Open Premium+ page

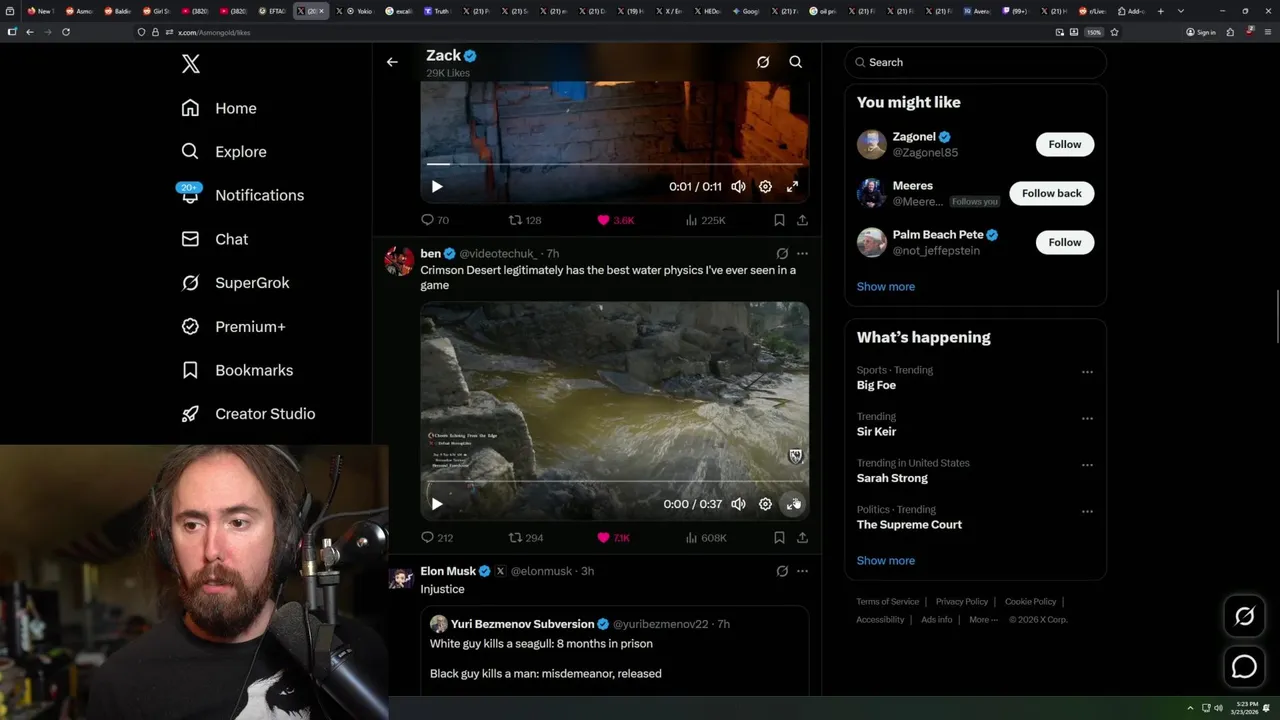(233, 326)
